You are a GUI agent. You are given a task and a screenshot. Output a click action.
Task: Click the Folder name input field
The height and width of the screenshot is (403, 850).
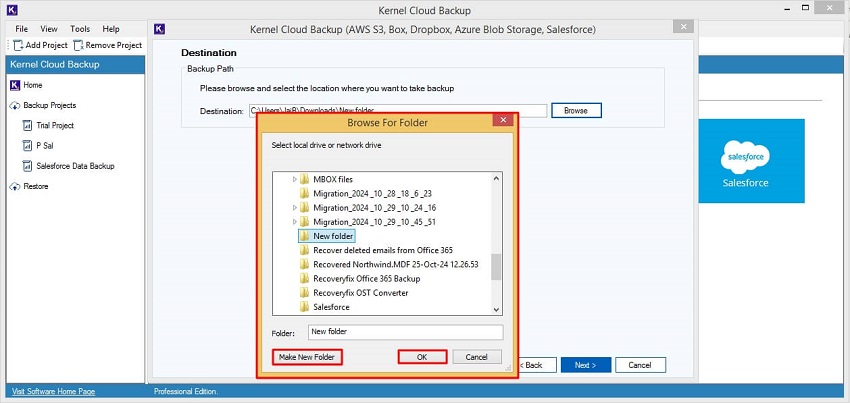tap(405, 331)
